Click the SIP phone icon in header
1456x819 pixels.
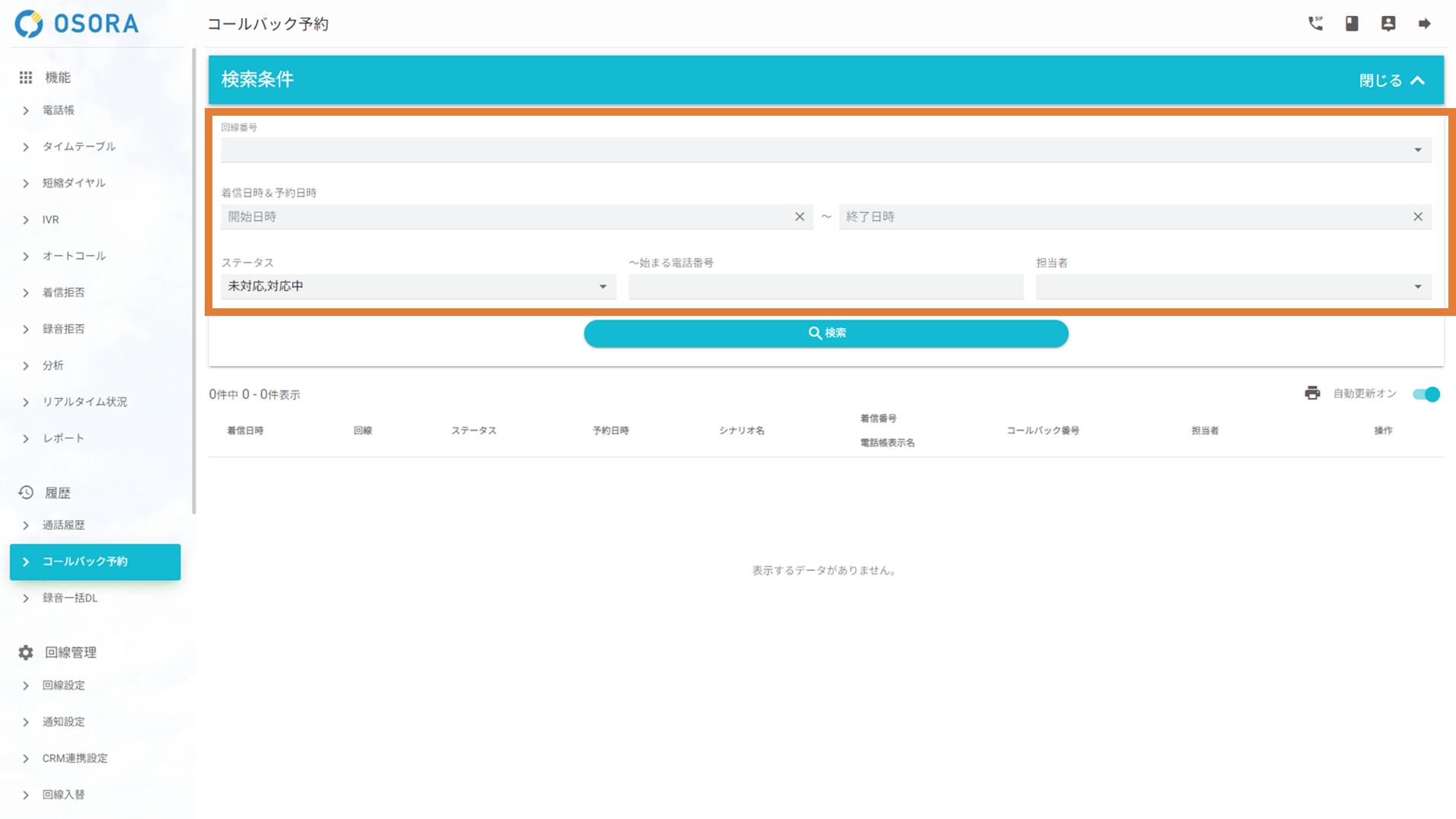[1315, 24]
